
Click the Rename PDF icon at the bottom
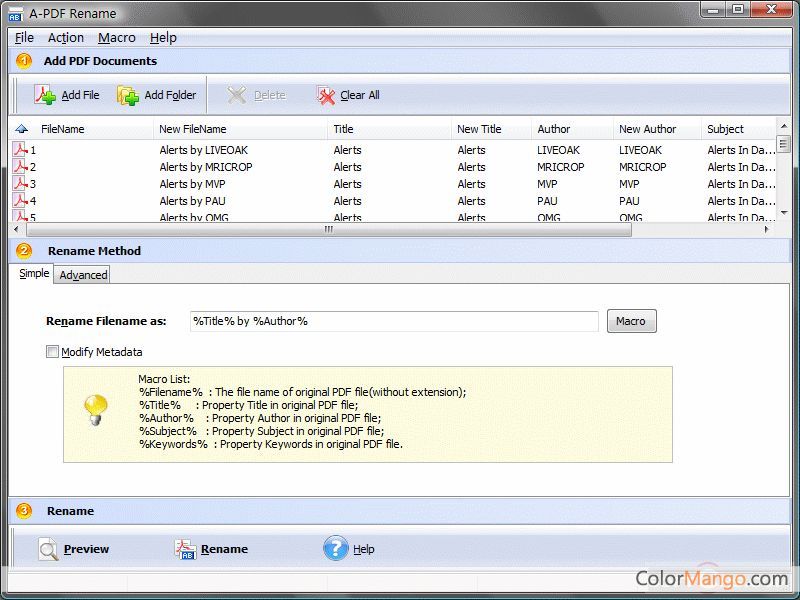point(185,549)
